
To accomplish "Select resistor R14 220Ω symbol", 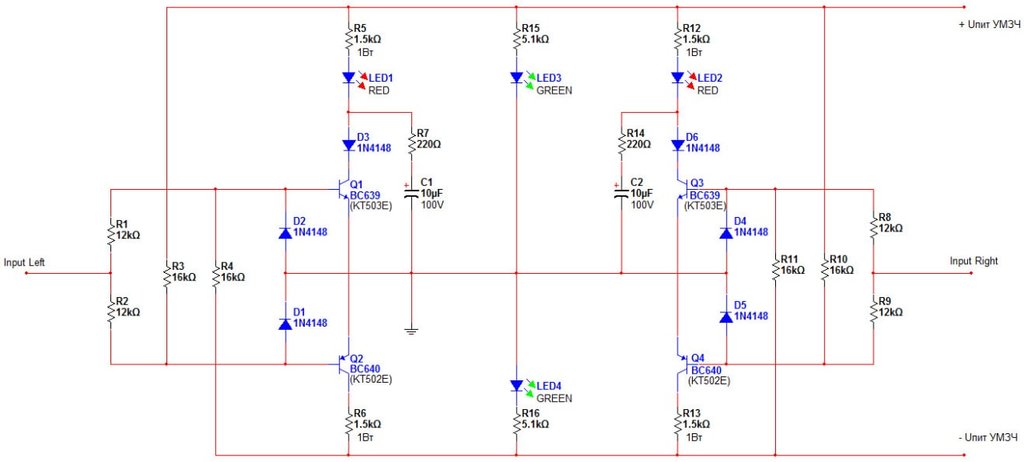I will (x=621, y=145).
